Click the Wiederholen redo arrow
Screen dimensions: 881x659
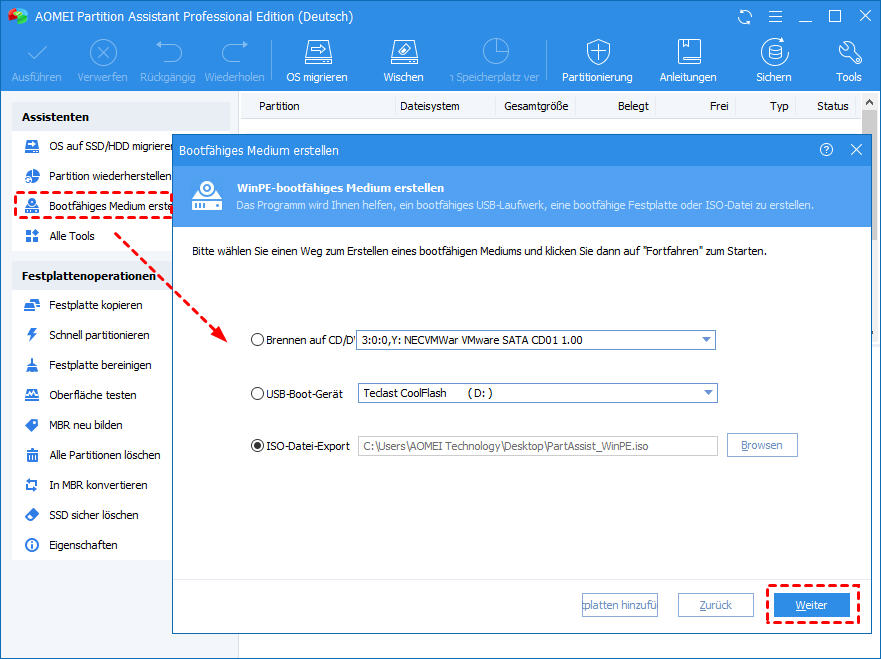click(x=234, y=52)
